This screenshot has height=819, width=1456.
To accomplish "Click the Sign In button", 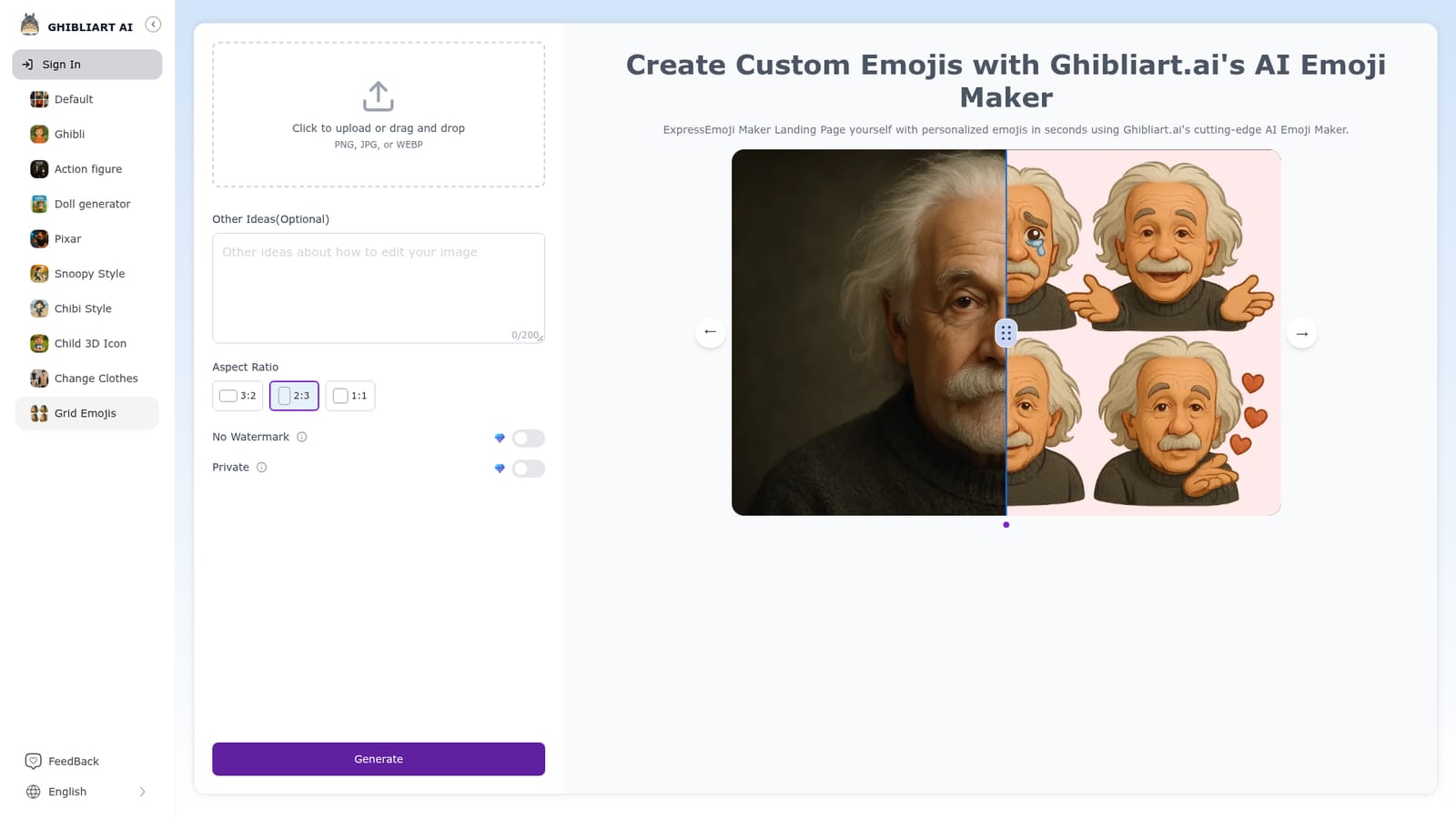I will coord(87,65).
